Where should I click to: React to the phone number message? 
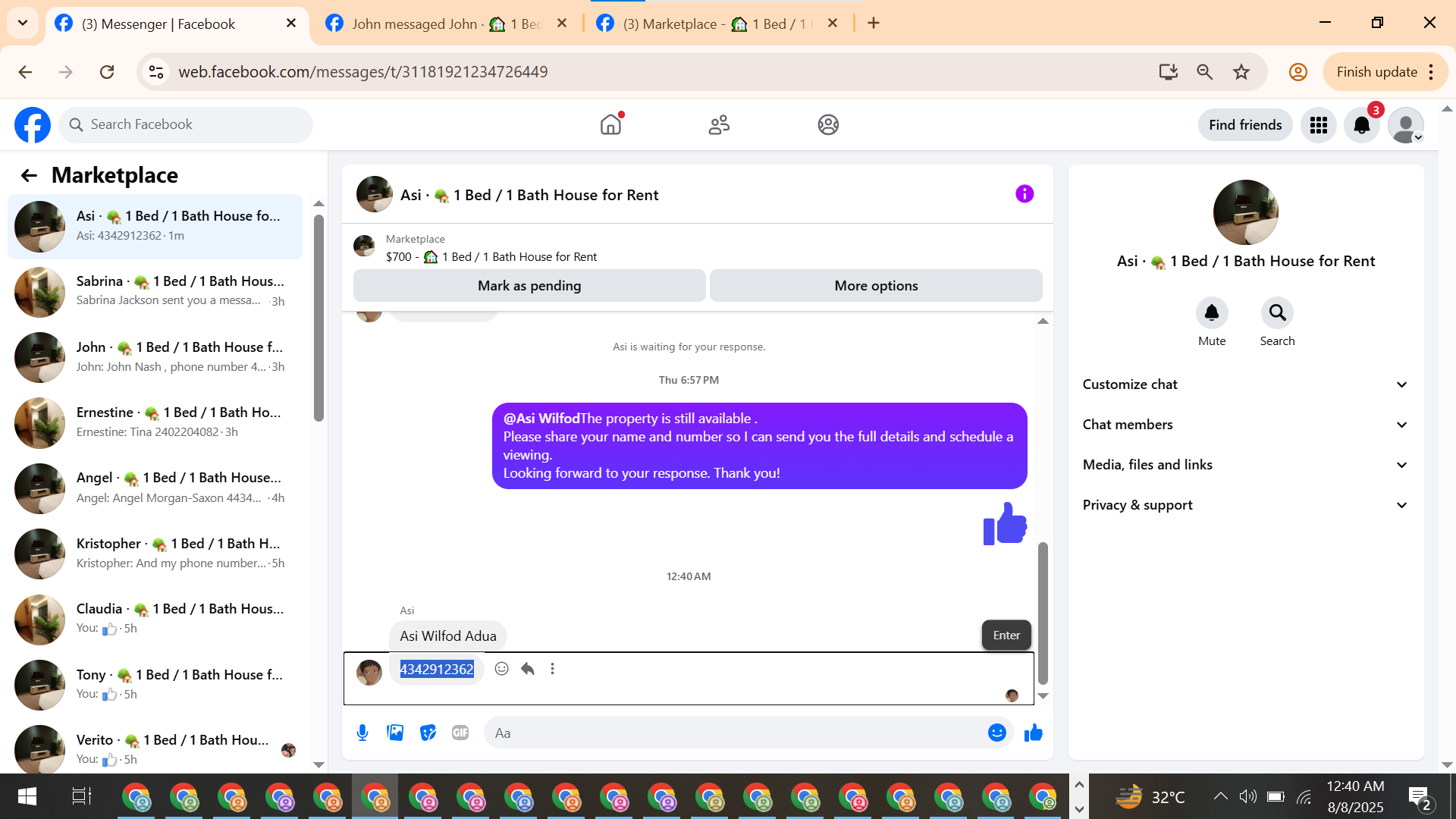(501, 669)
